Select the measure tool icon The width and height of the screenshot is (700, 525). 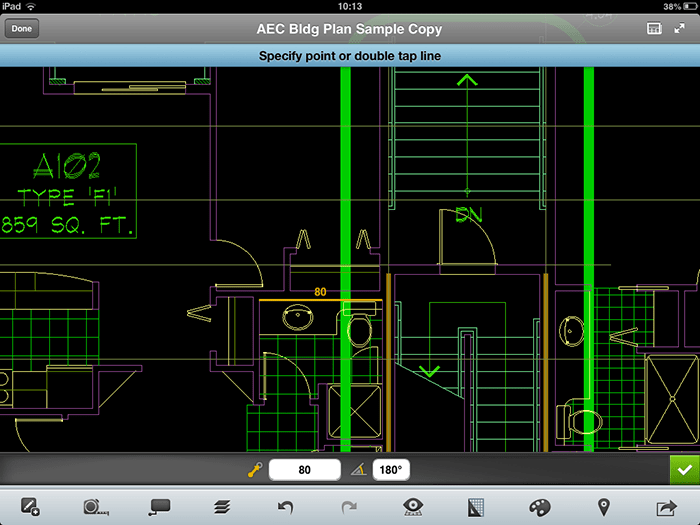(x=96, y=508)
